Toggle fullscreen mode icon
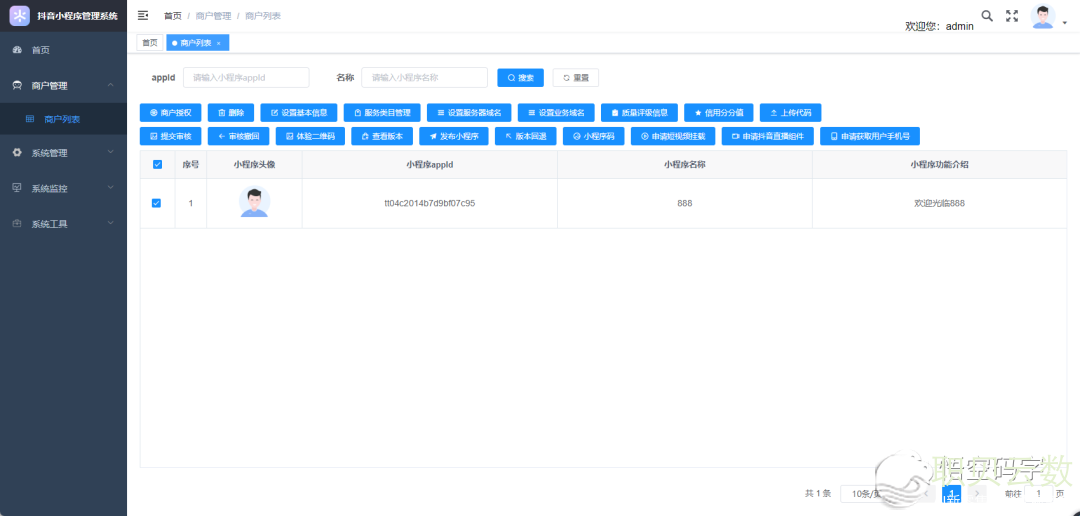The width and height of the screenshot is (1080, 516). tap(1012, 16)
